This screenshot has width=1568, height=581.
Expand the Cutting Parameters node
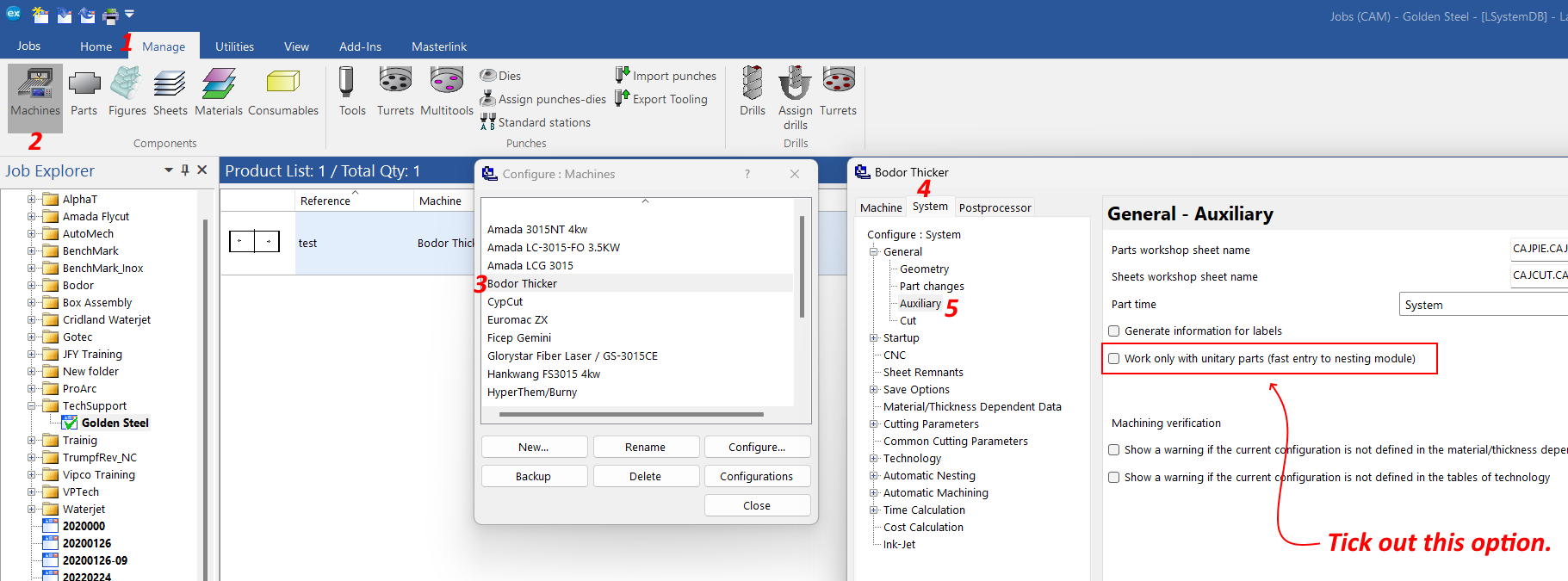(x=874, y=424)
